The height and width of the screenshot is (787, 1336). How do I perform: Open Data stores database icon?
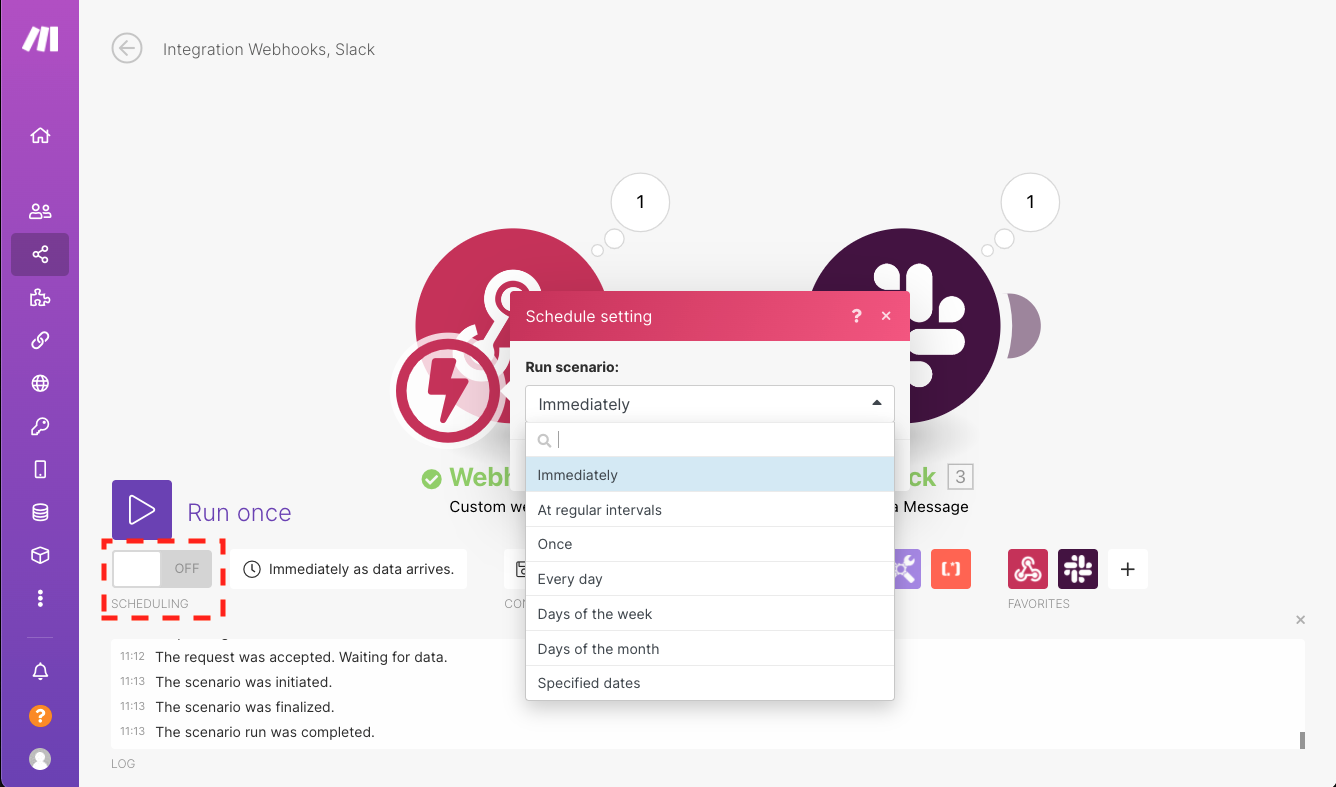[40, 513]
